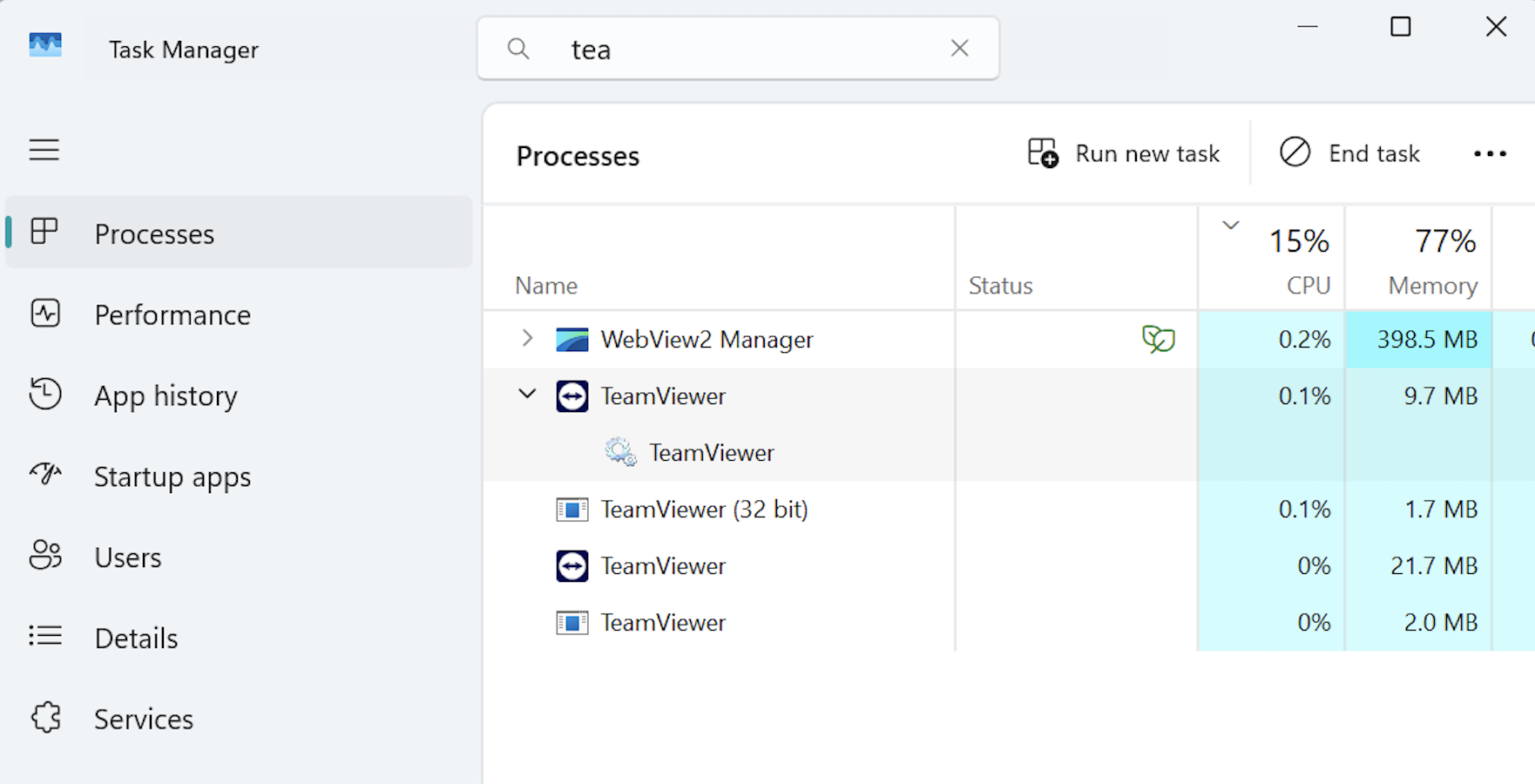
Task: Collapse the expanded TeamViewer process group
Action: [527, 394]
